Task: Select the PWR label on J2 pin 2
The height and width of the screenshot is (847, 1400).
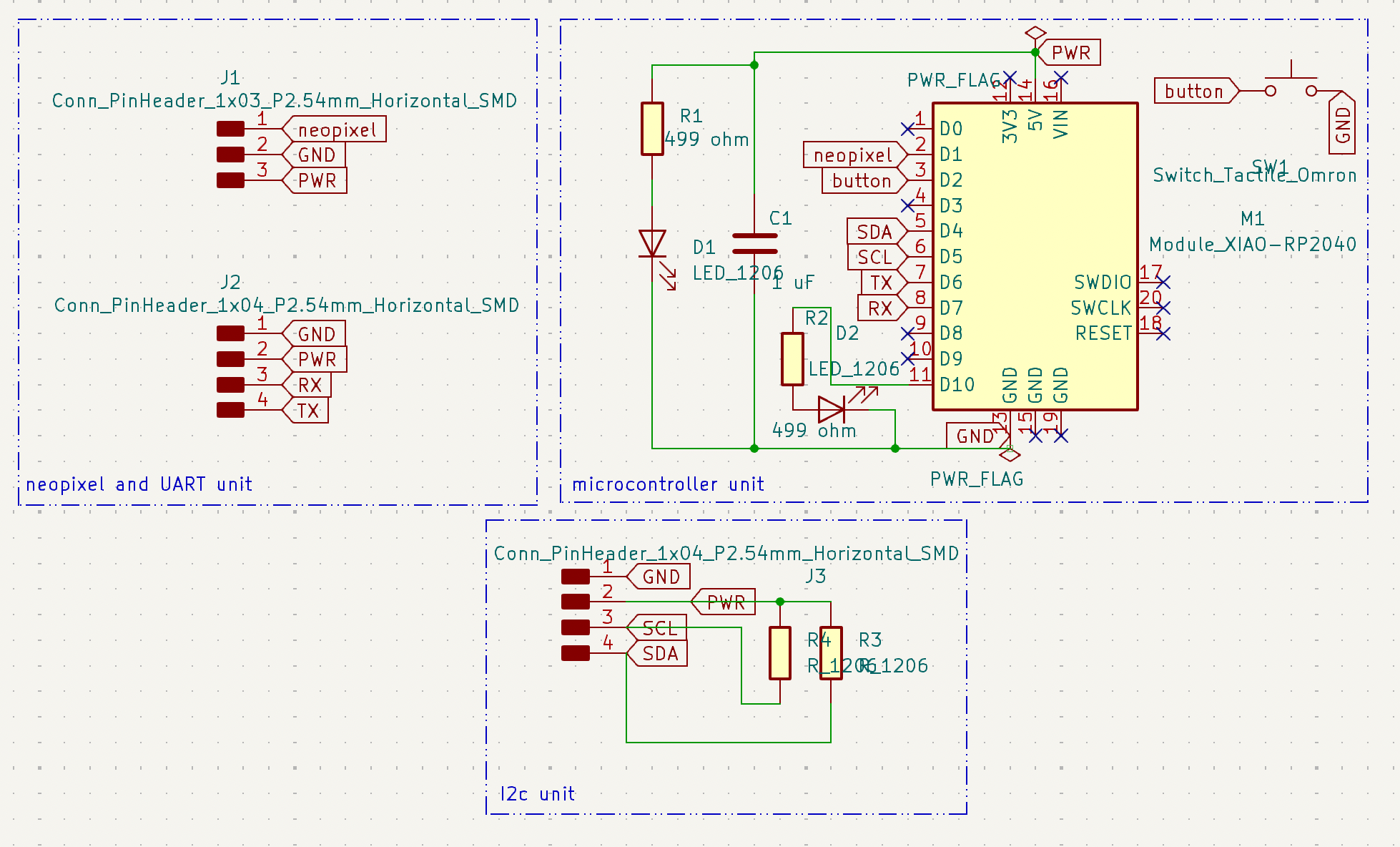Action: (314, 359)
